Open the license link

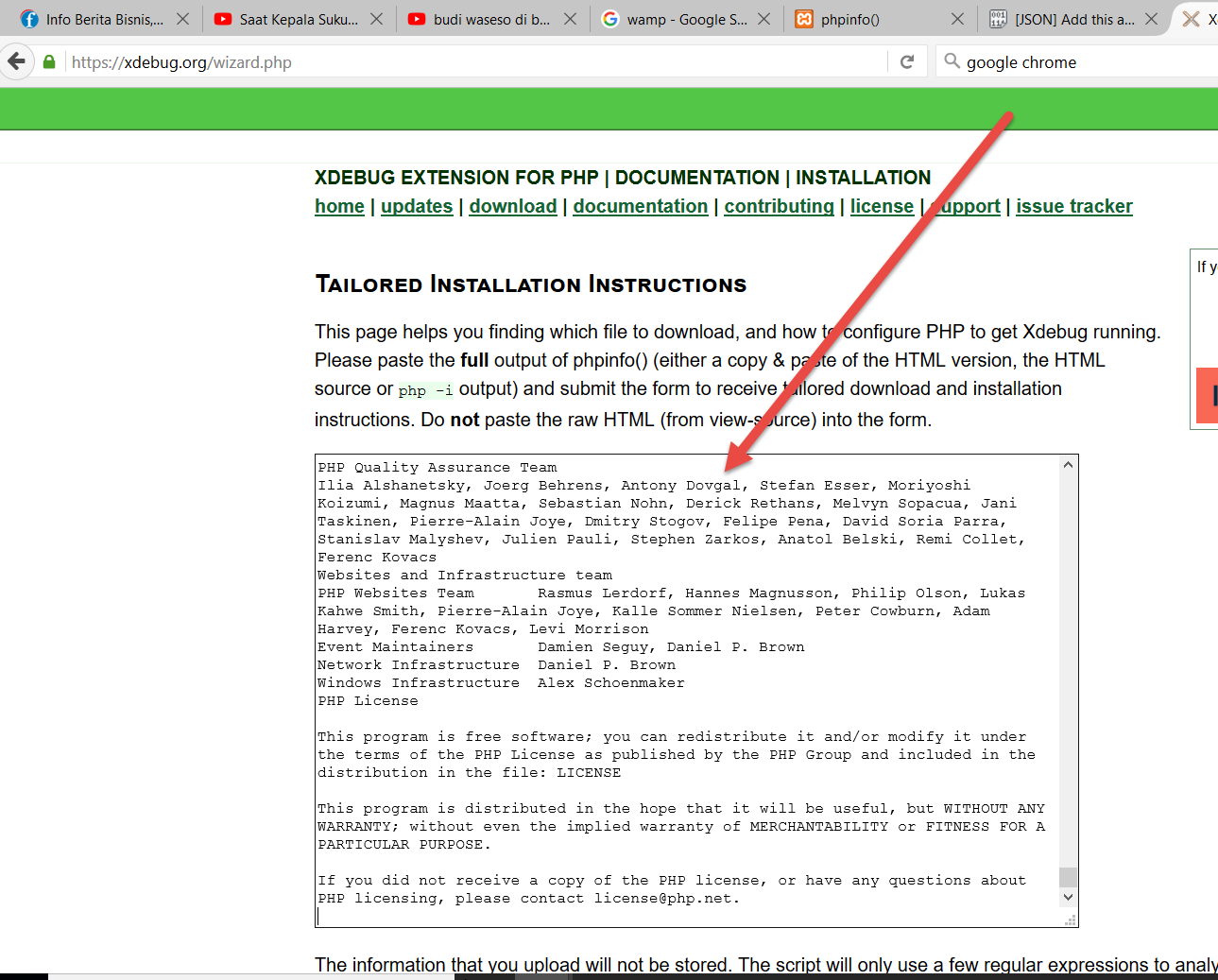[882, 206]
